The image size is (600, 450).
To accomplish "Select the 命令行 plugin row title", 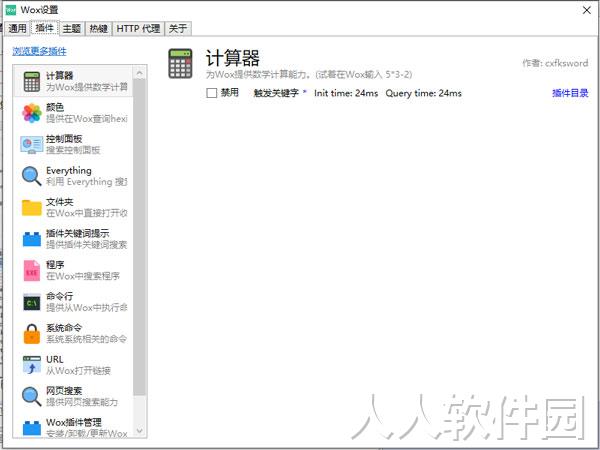I will (x=60, y=296).
